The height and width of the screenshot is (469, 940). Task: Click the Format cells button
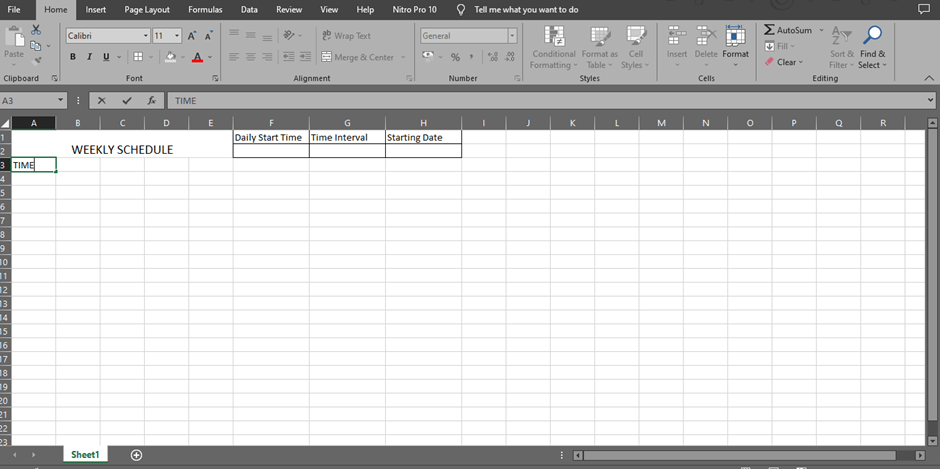click(x=736, y=47)
